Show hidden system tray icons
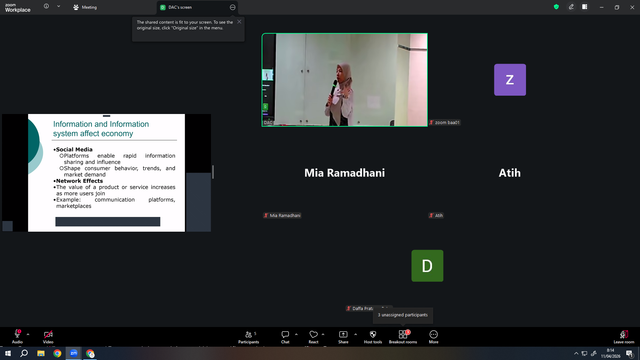This screenshot has width=640, height=360. 576,353
